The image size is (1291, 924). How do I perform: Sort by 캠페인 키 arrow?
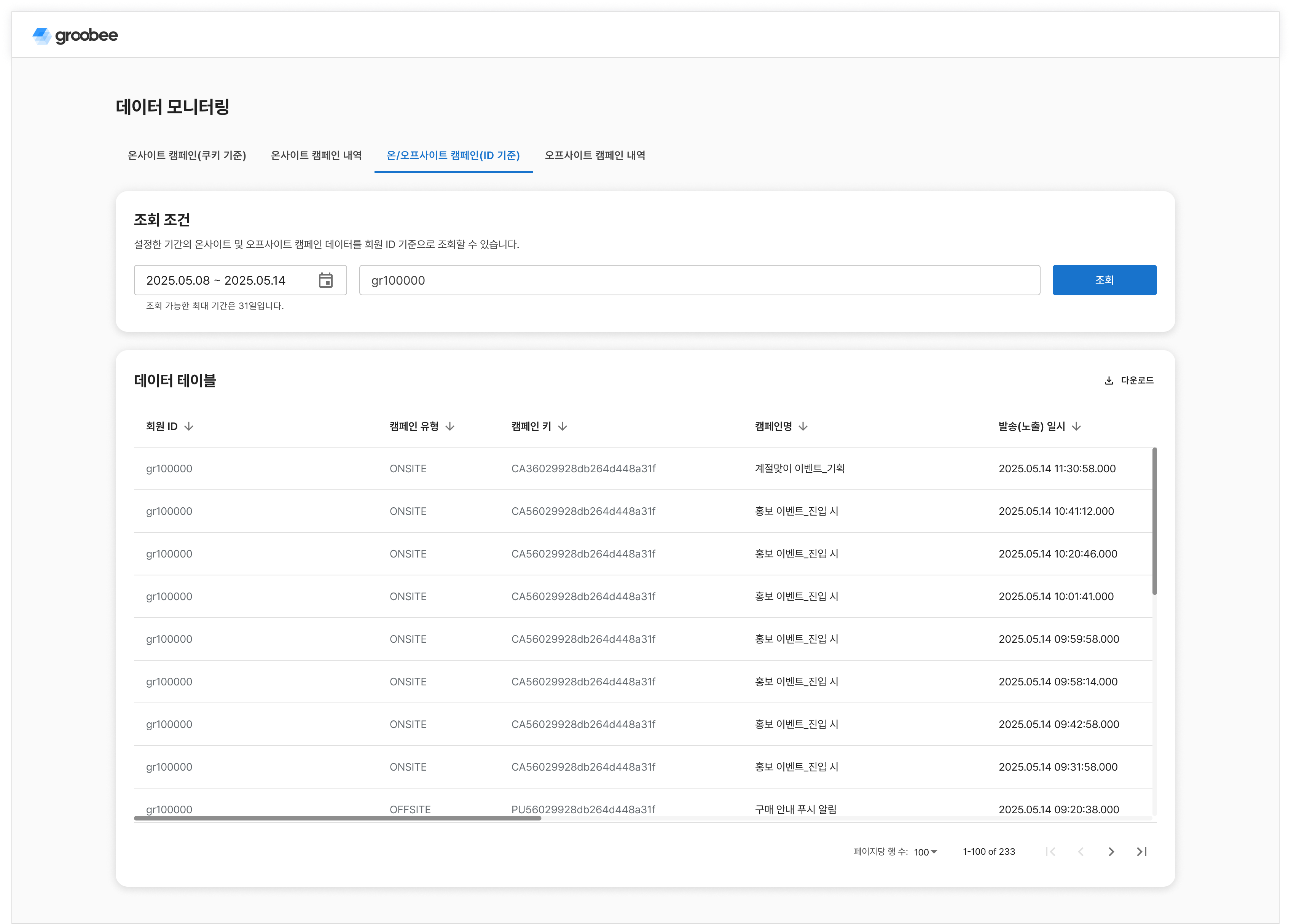click(x=562, y=426)
